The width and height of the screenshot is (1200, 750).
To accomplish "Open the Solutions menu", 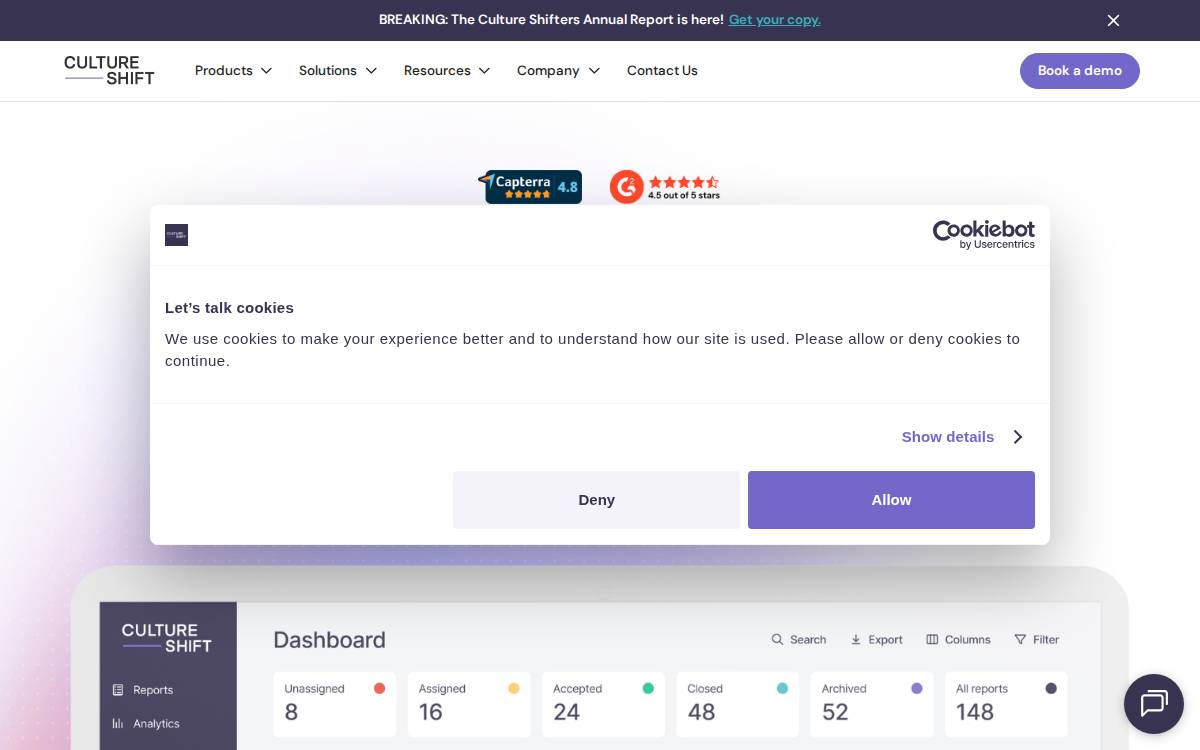I will tap(328, 71).
